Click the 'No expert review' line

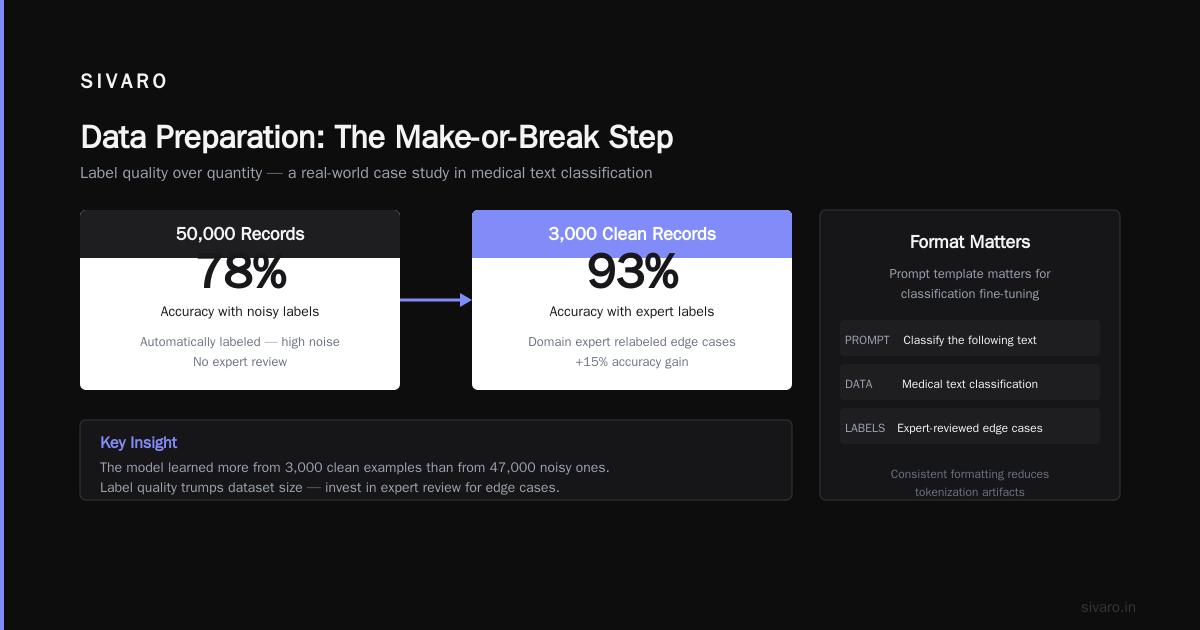(240, 362)
